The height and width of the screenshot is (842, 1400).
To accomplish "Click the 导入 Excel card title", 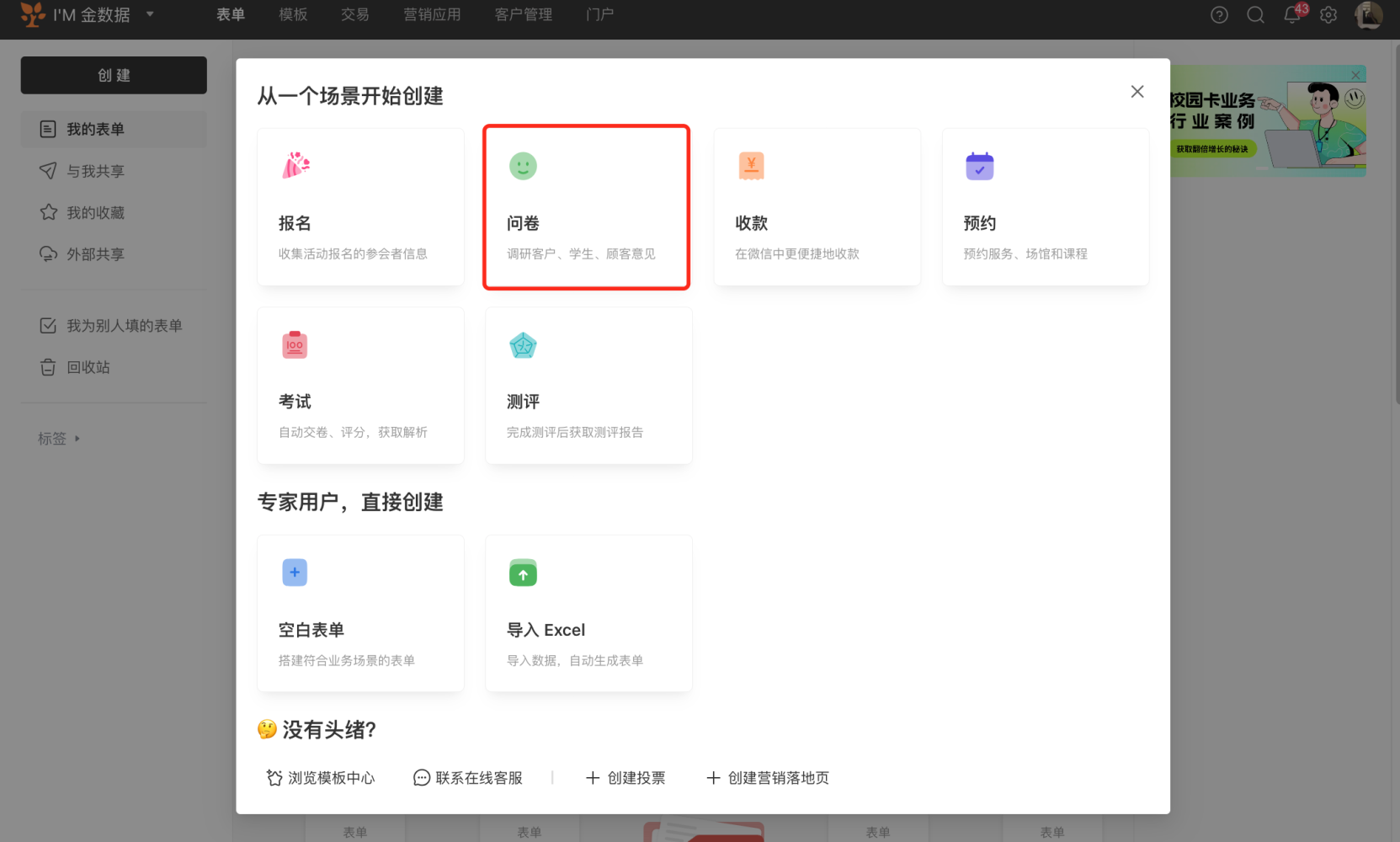I will coord(546,630).
